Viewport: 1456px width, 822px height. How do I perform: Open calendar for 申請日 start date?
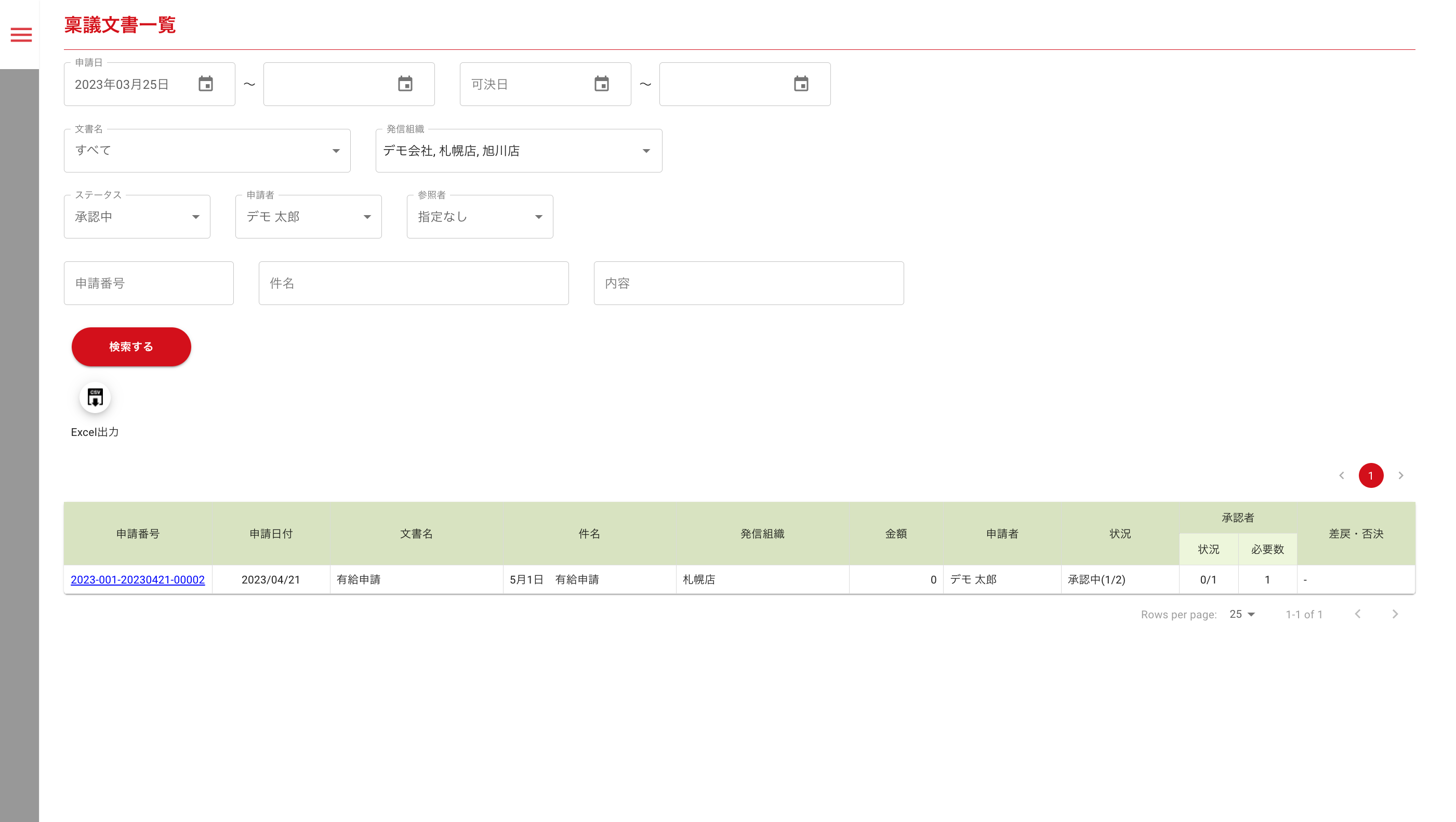coord(206,84)
